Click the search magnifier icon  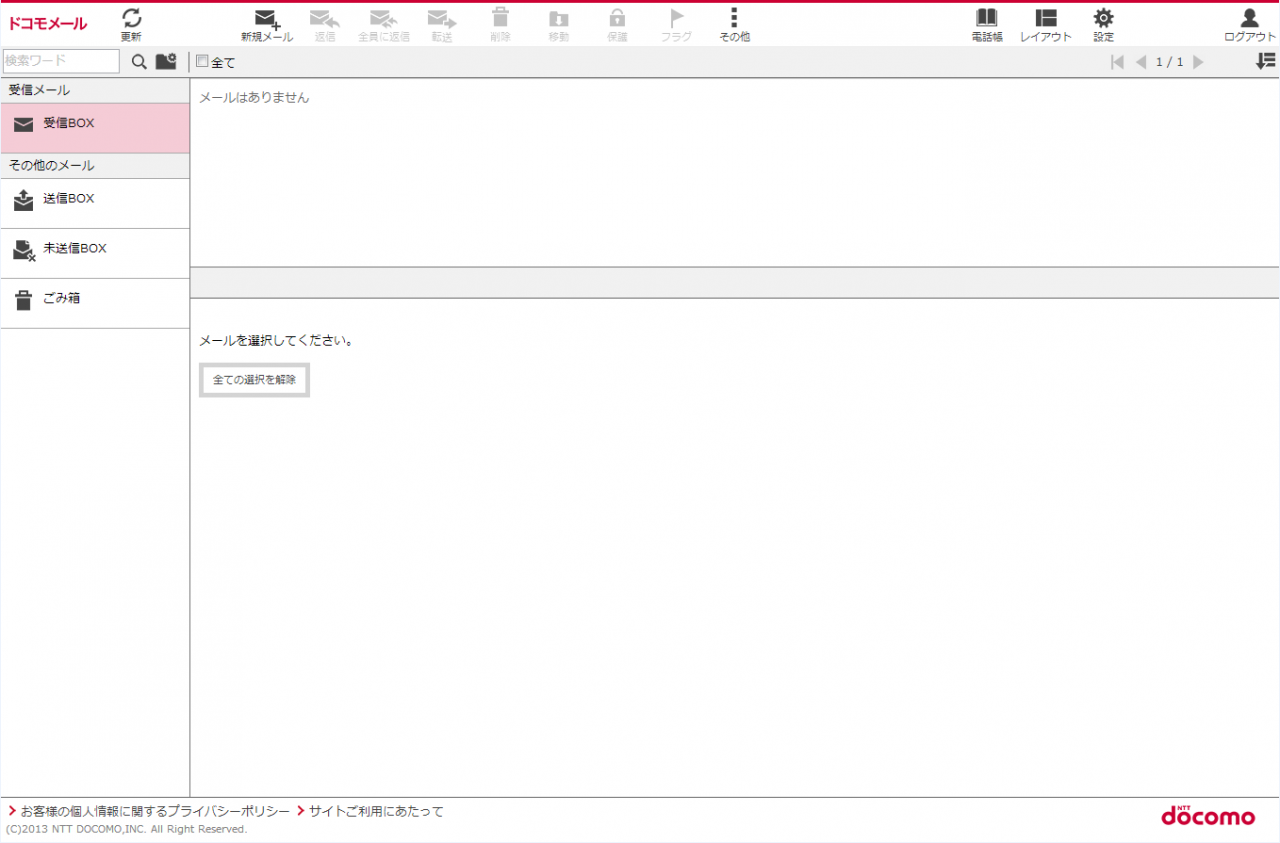tap(139, 62)
